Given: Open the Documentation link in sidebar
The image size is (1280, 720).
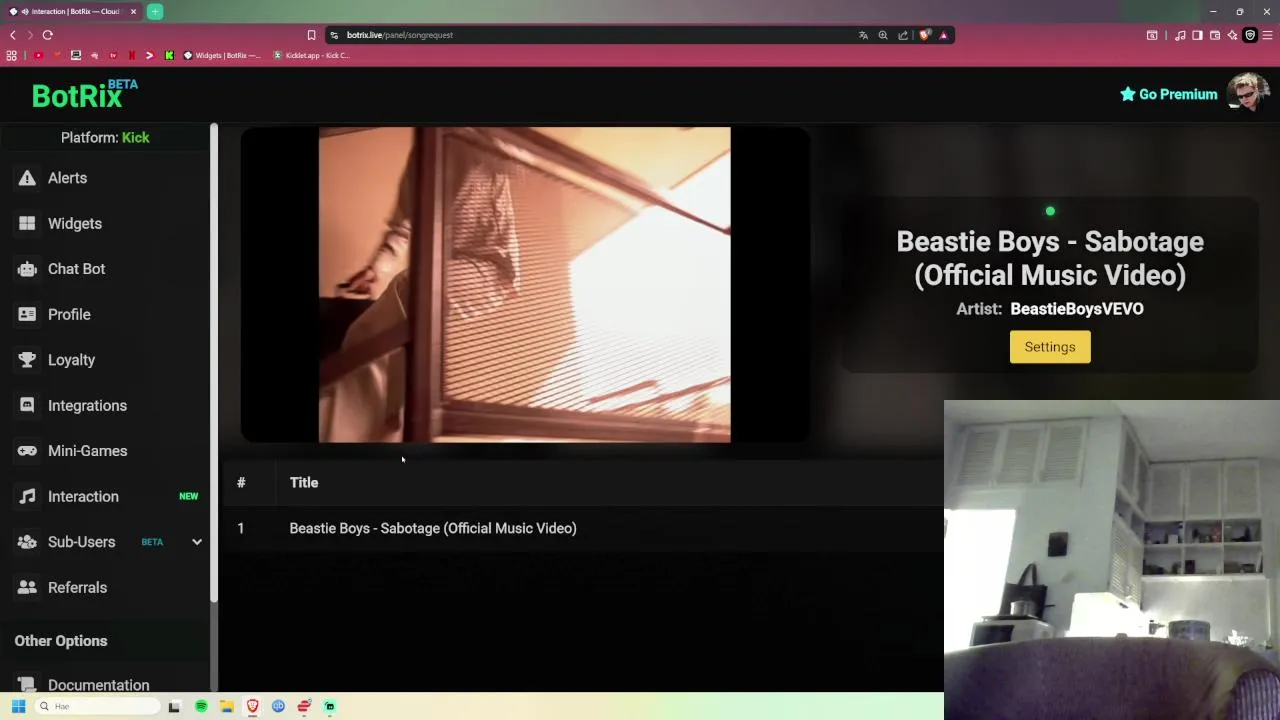Looking at the screenshot, I should 98,685.
